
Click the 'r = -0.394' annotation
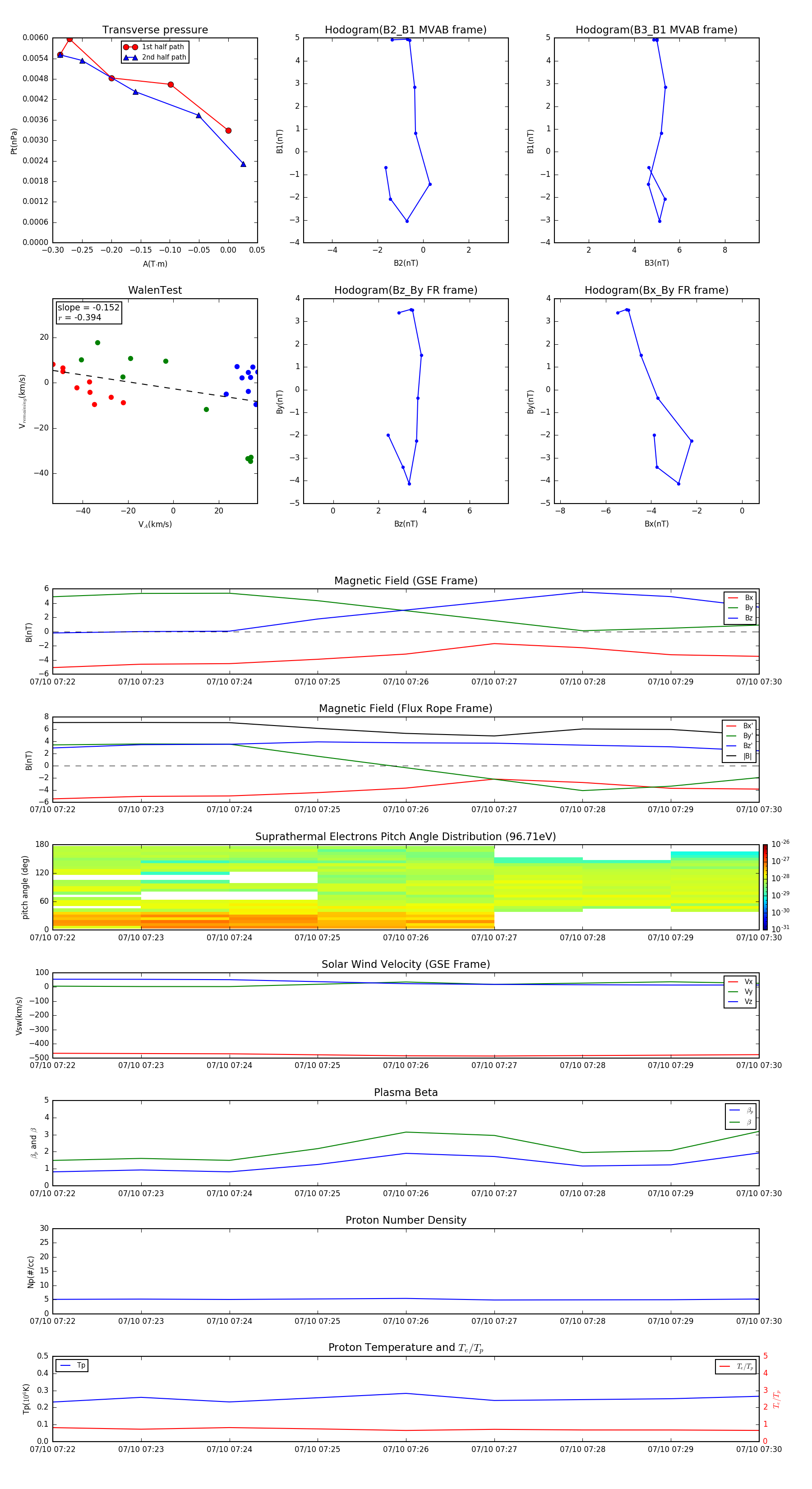pos(80,317)
